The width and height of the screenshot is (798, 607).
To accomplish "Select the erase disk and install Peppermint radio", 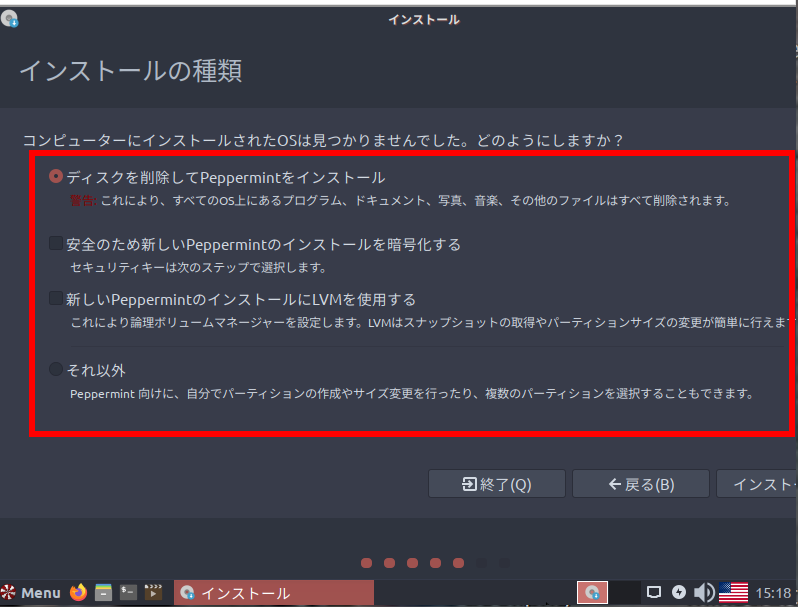I will pyautogui.click(x=56, y=177).
